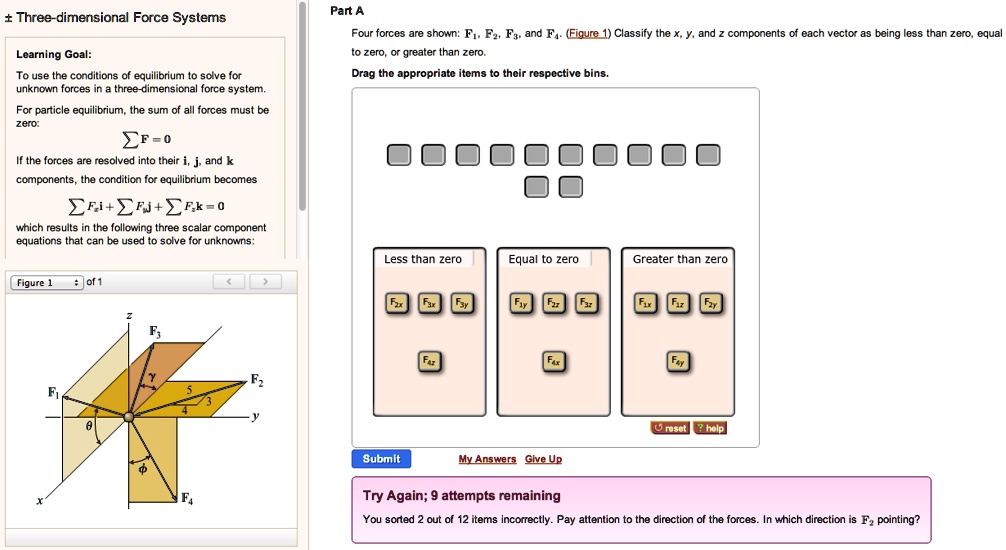Select the F3x force tile
The image size is (1006, 550).
(x=429, y=304)
